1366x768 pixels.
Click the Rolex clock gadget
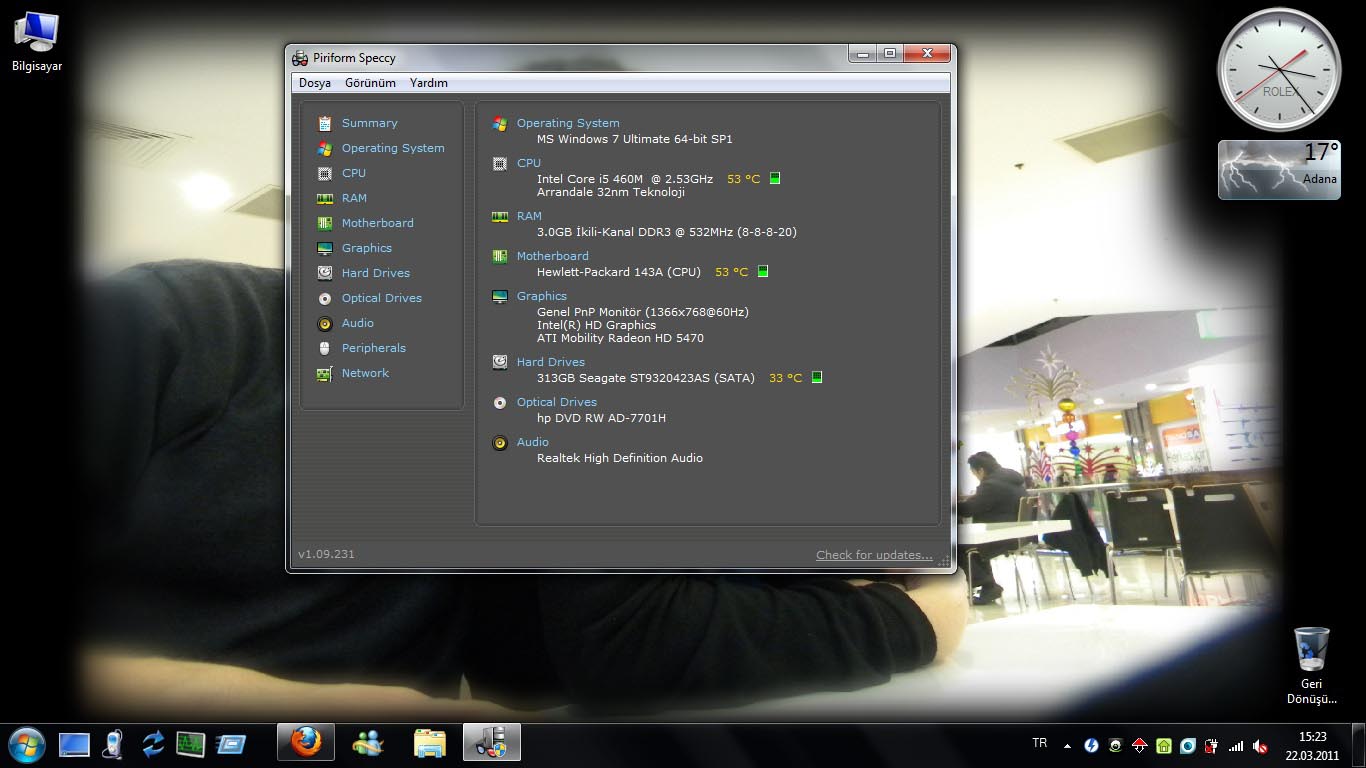(x=1279, y=69)
